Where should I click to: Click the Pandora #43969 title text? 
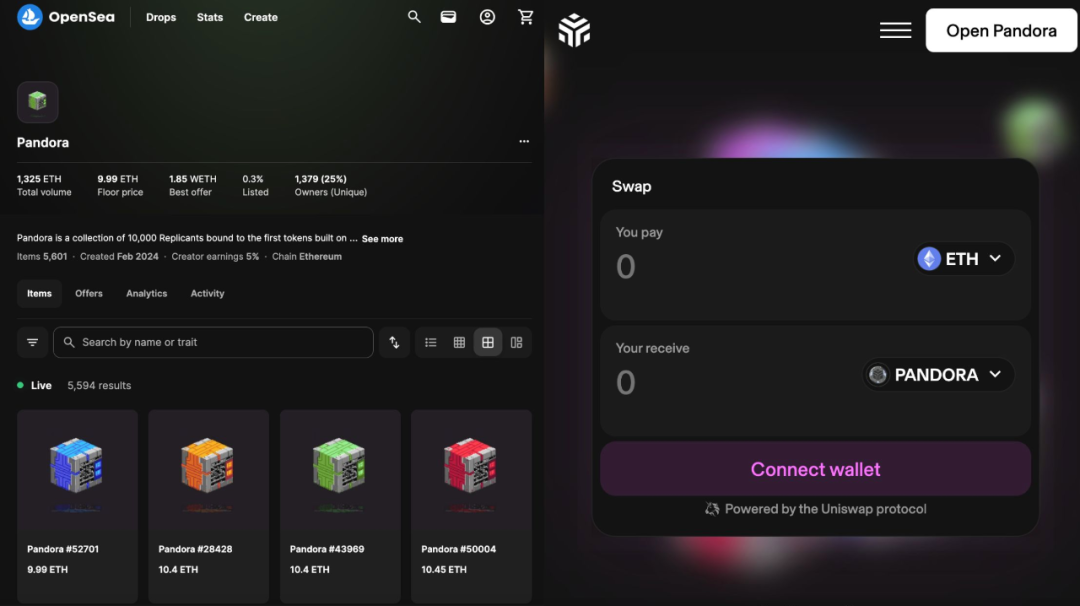click(x=326, y=550)
